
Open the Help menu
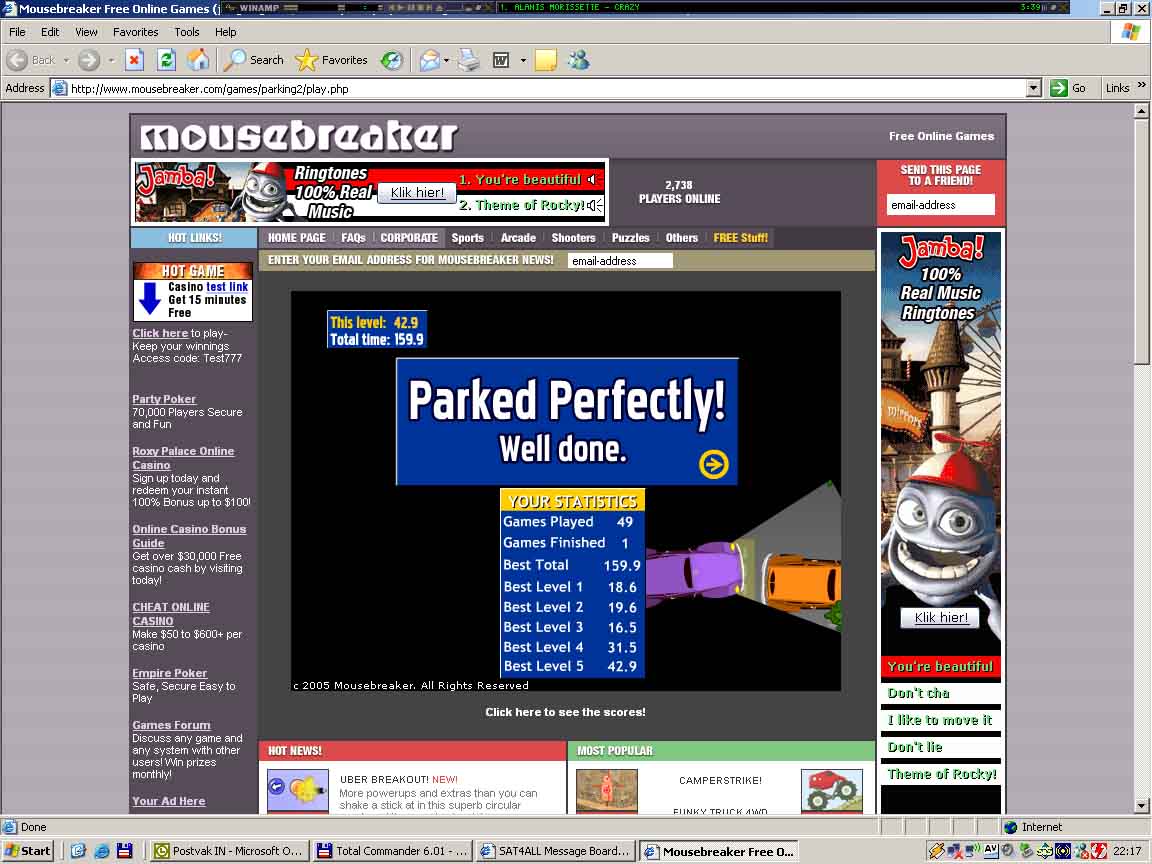click(x=226, y=32)
